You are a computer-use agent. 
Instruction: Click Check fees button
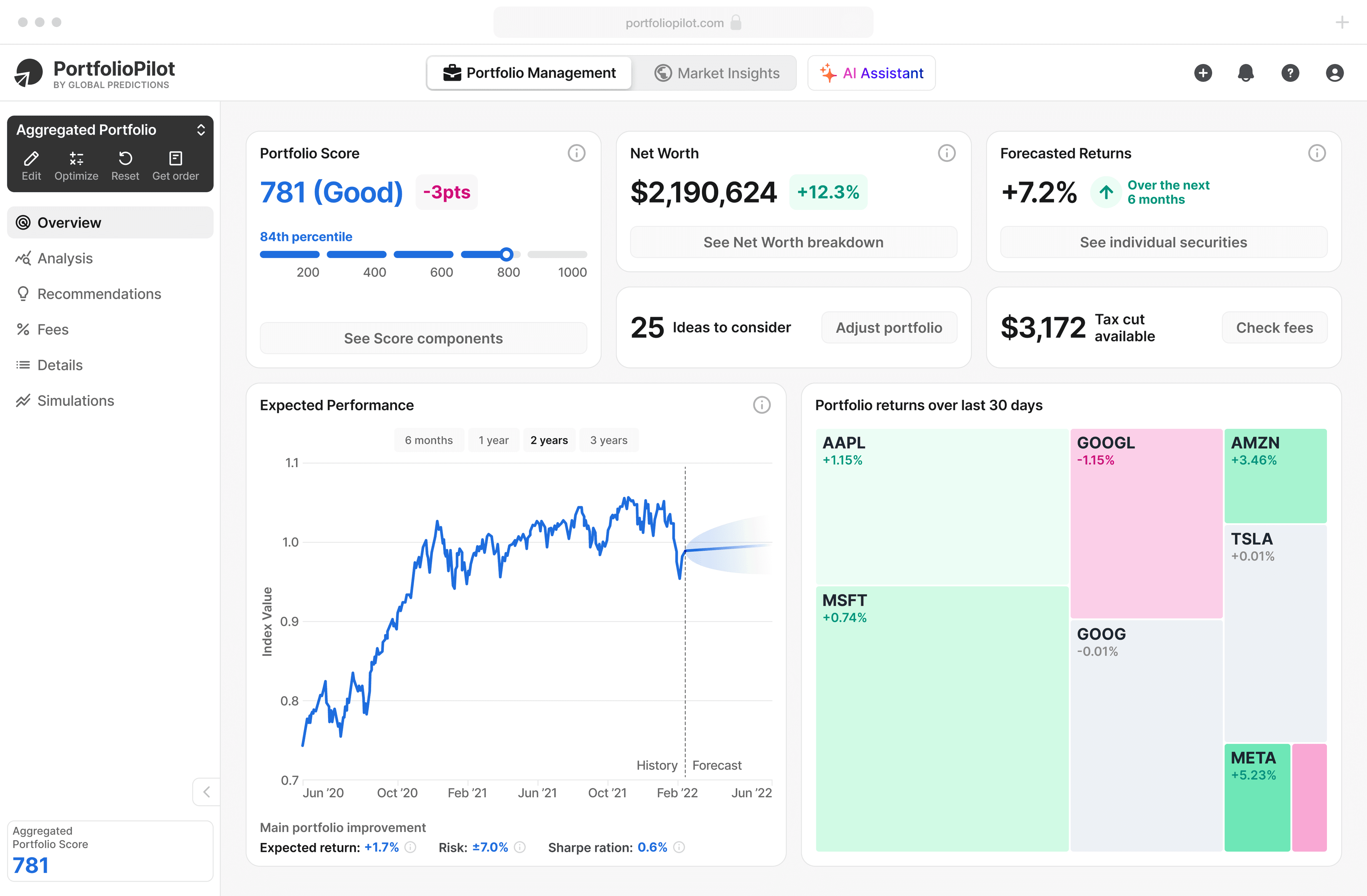1274,327
